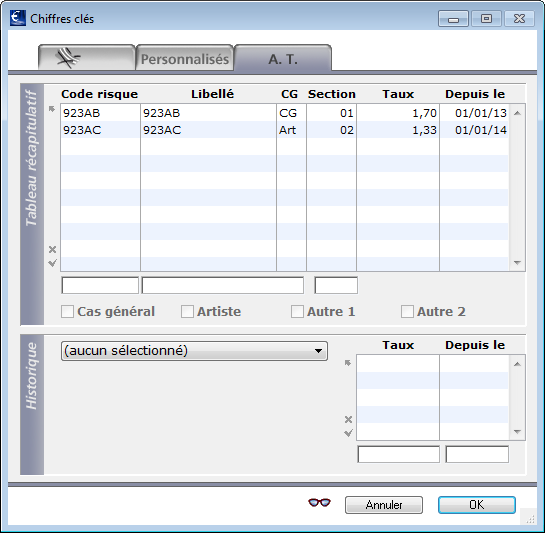Viewport: 545px width, 533px height.
Task: Confirm with the OK button
Action: click(x=477, y=505)
